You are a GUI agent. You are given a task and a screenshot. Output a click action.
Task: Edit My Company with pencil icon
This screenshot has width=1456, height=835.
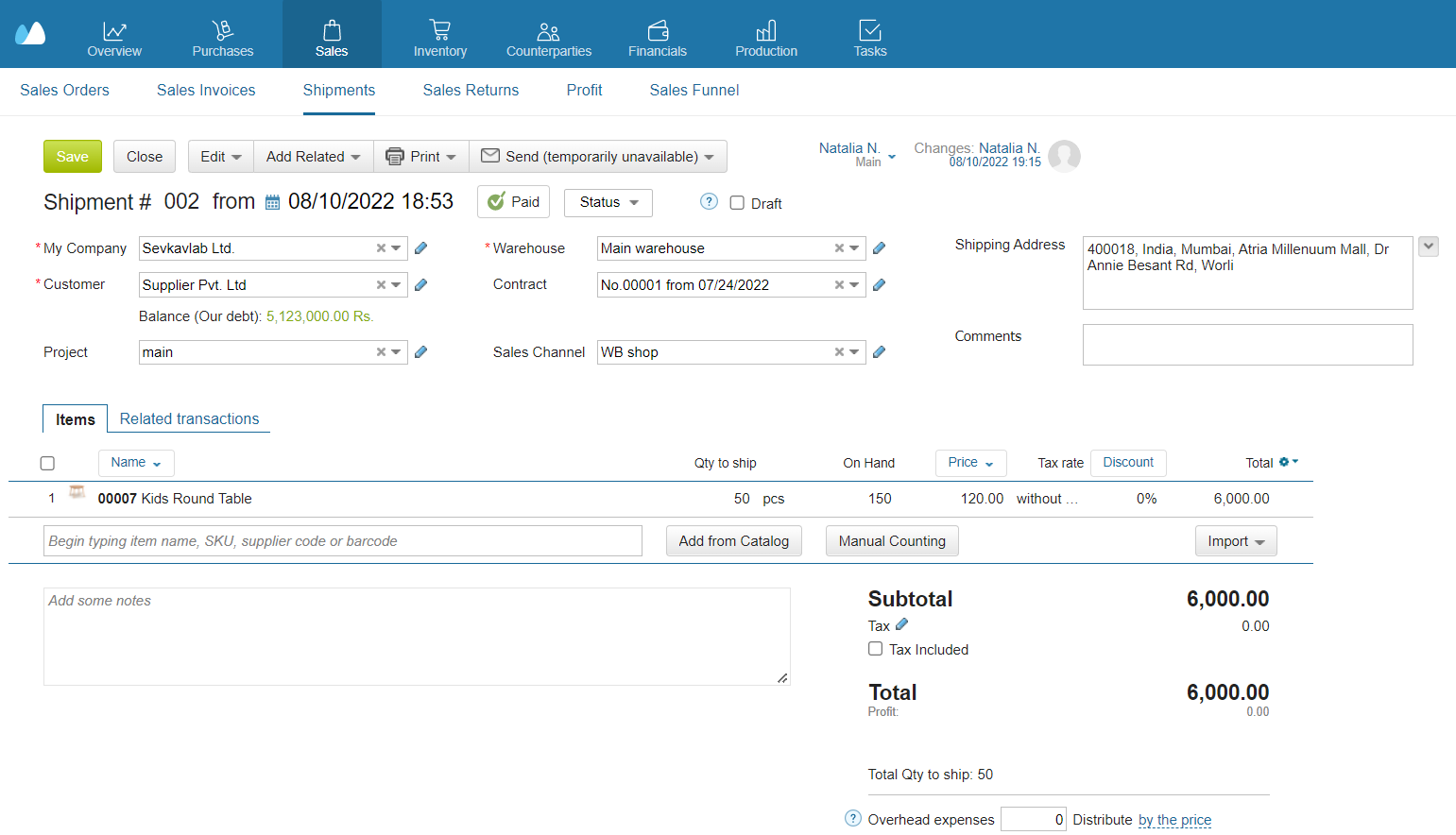[421, 248]
